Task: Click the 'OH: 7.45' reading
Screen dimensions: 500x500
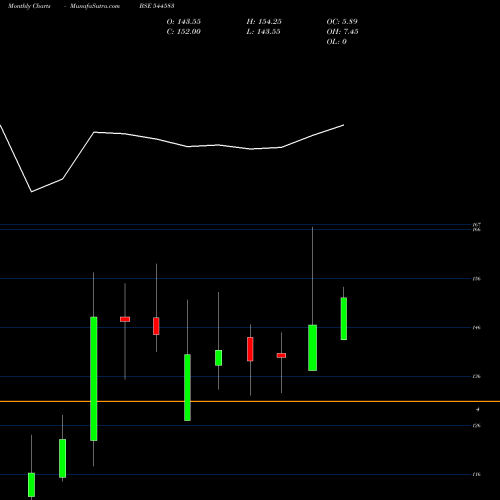Action: click(342, 32)
